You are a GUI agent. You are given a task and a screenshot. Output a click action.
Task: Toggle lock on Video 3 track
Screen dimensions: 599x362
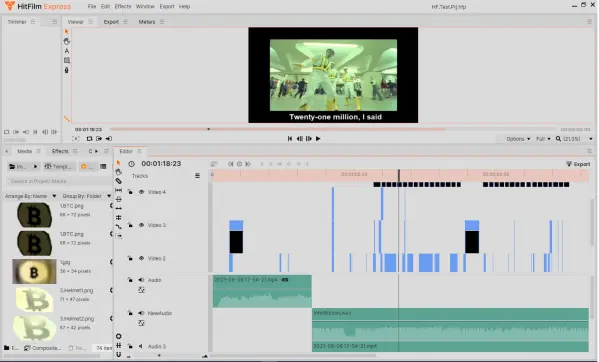(x=130, y=225)
